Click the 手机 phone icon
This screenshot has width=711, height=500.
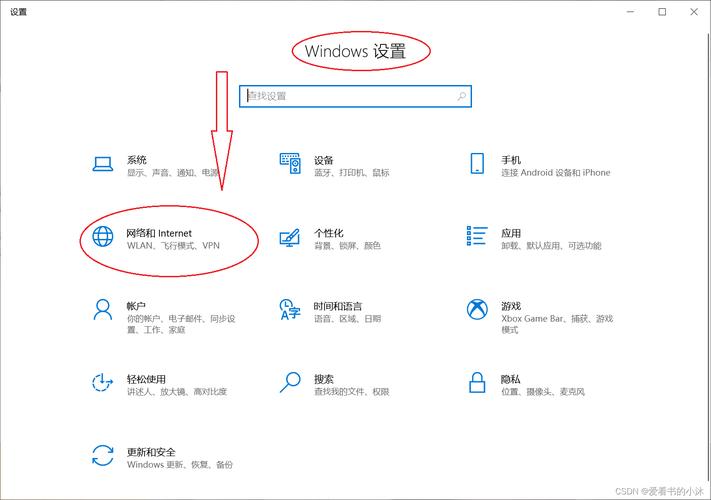coord(477,163)
